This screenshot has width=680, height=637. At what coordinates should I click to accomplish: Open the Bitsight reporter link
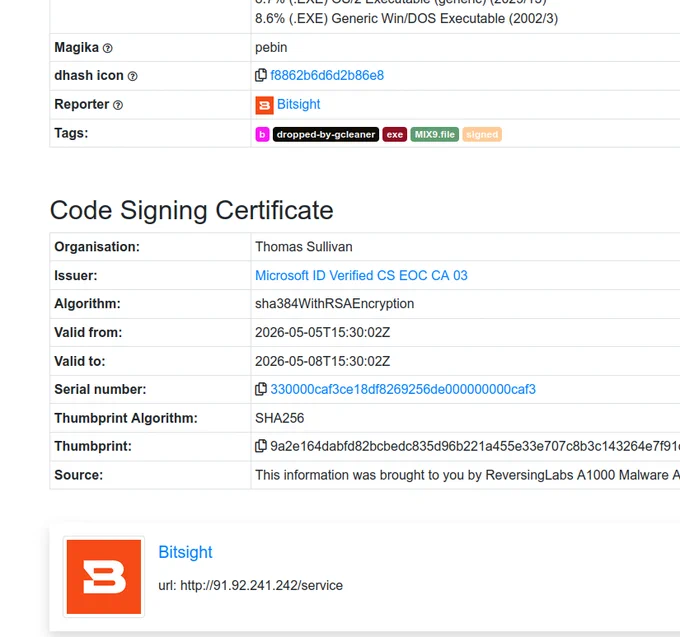pyautogui.click(x=298, y=104)
